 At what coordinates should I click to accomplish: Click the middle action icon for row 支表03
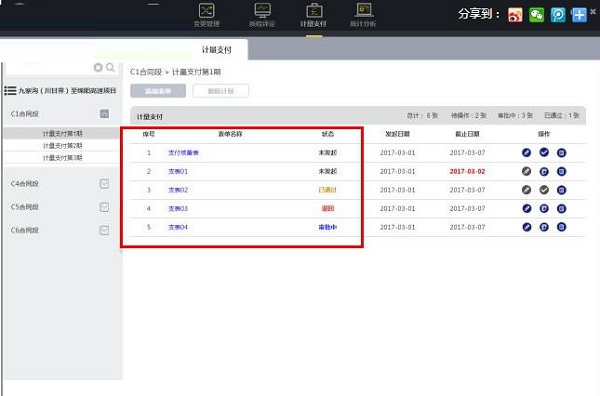(544, 209)
